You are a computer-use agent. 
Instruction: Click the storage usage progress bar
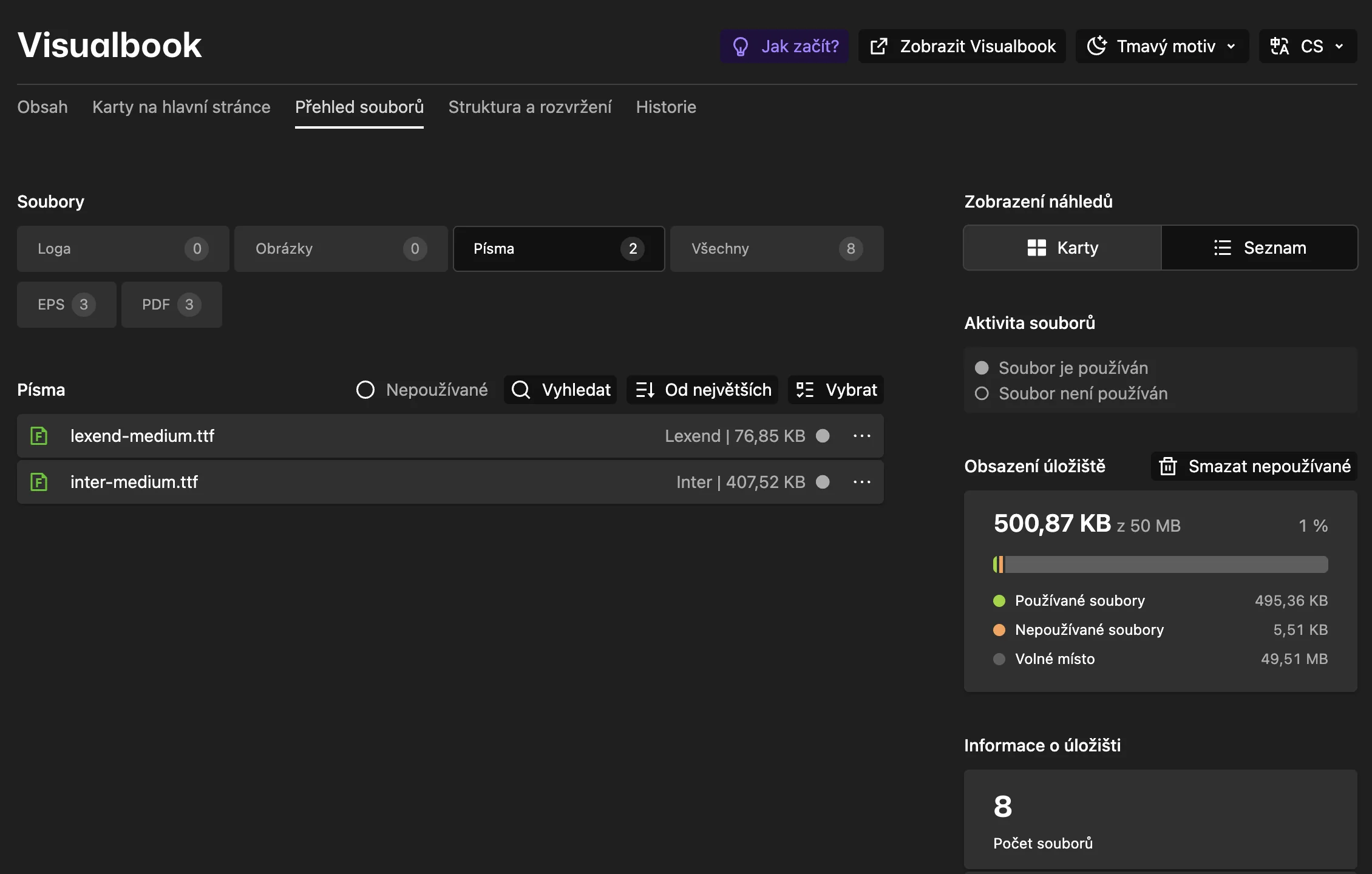click(x=1160, y=564)
